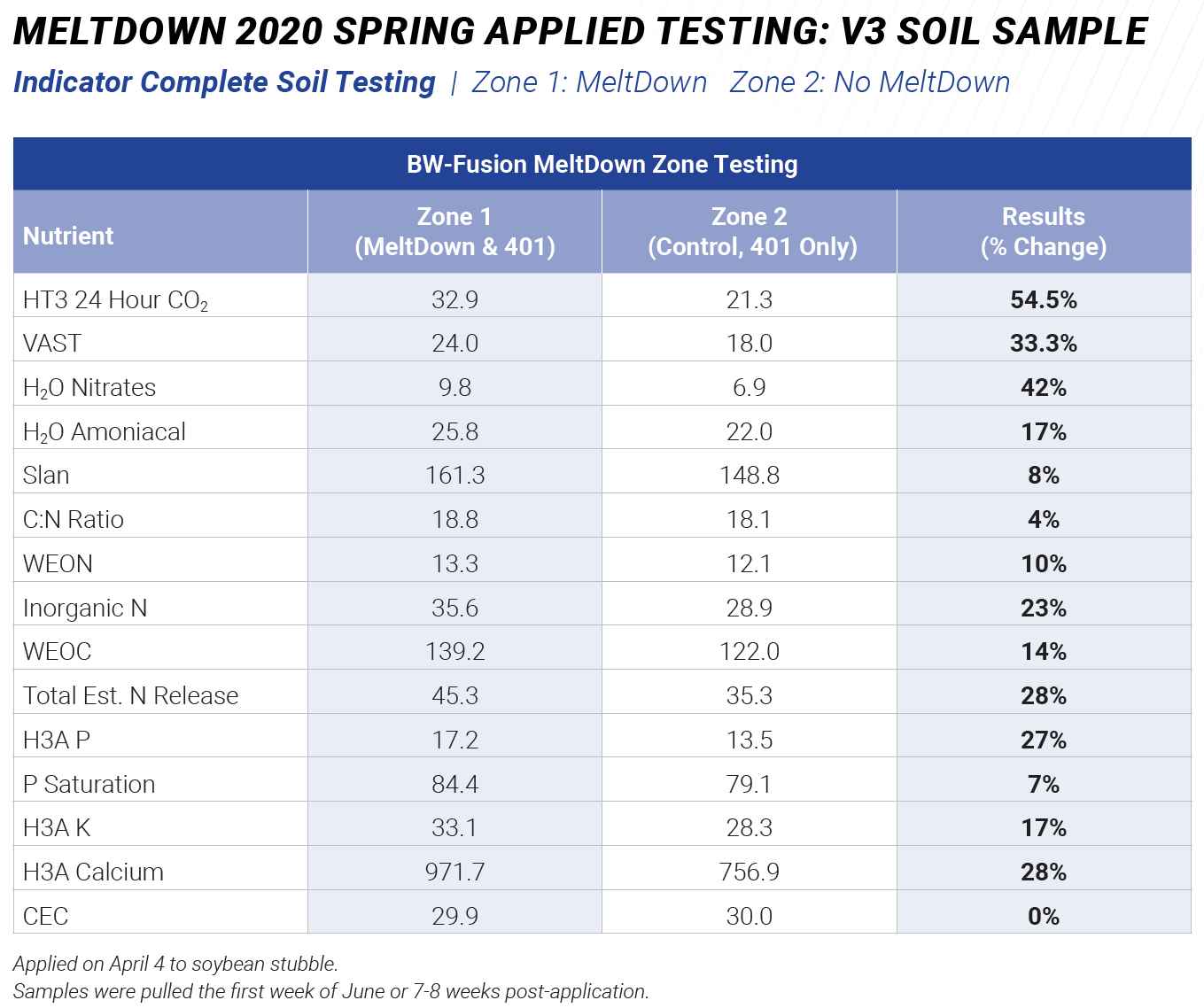
Task: Click the Zone 1 (MeltDown & 401) column header
Action: [x=454, y=231]
